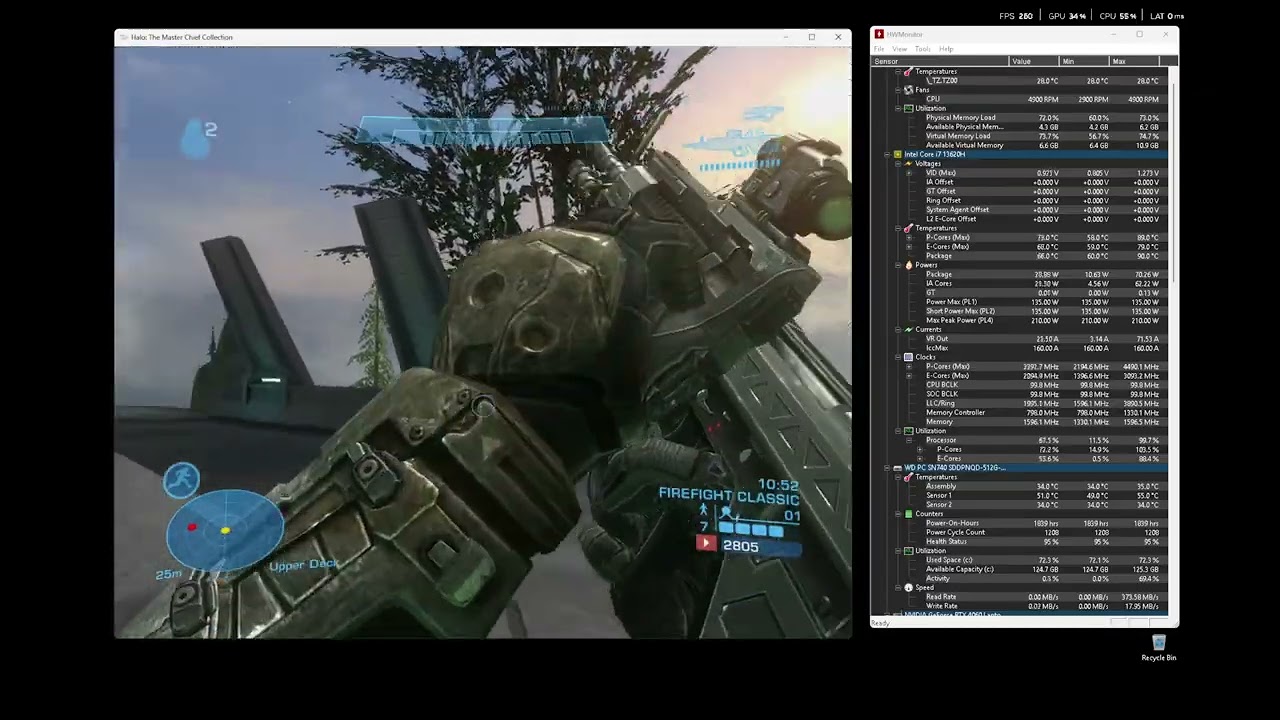Collapse the Fans group

[x=898, y=90]
